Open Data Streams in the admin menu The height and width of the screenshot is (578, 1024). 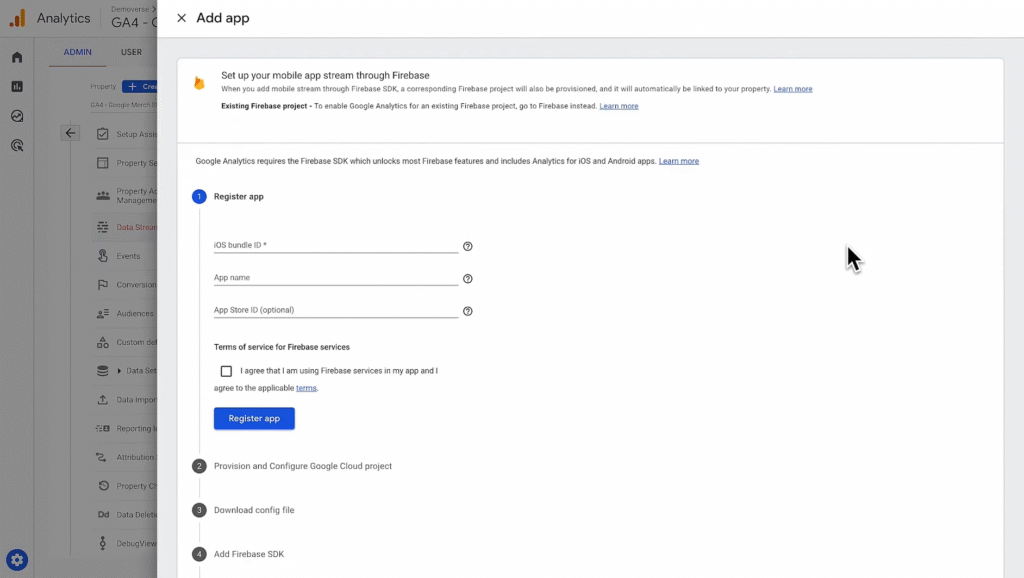tap(136, 227)
